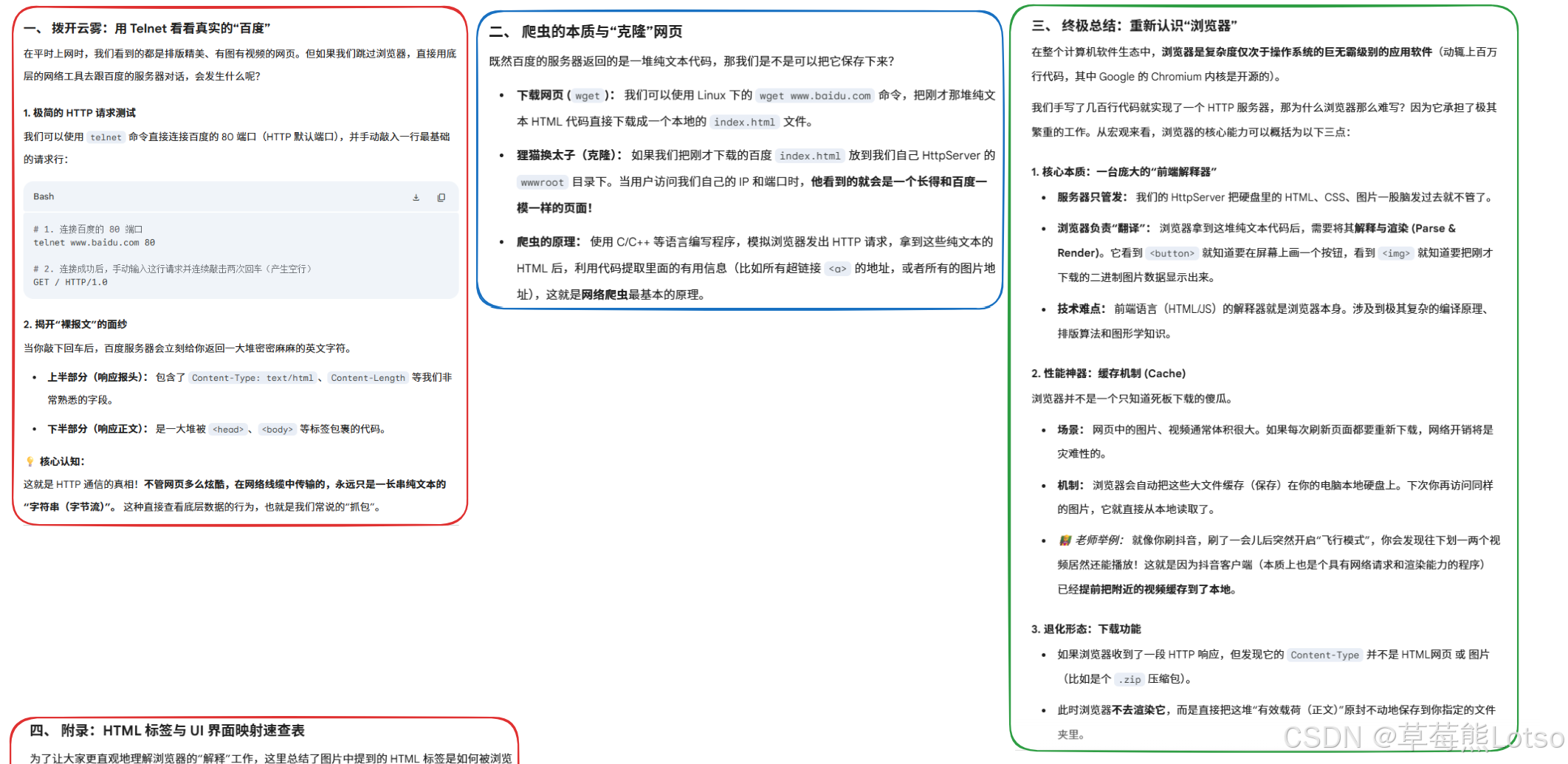The width and height of the screenshot is (1568, 764).
Task: Click inline code '<button>' tag
Action: coord(1172,253)
